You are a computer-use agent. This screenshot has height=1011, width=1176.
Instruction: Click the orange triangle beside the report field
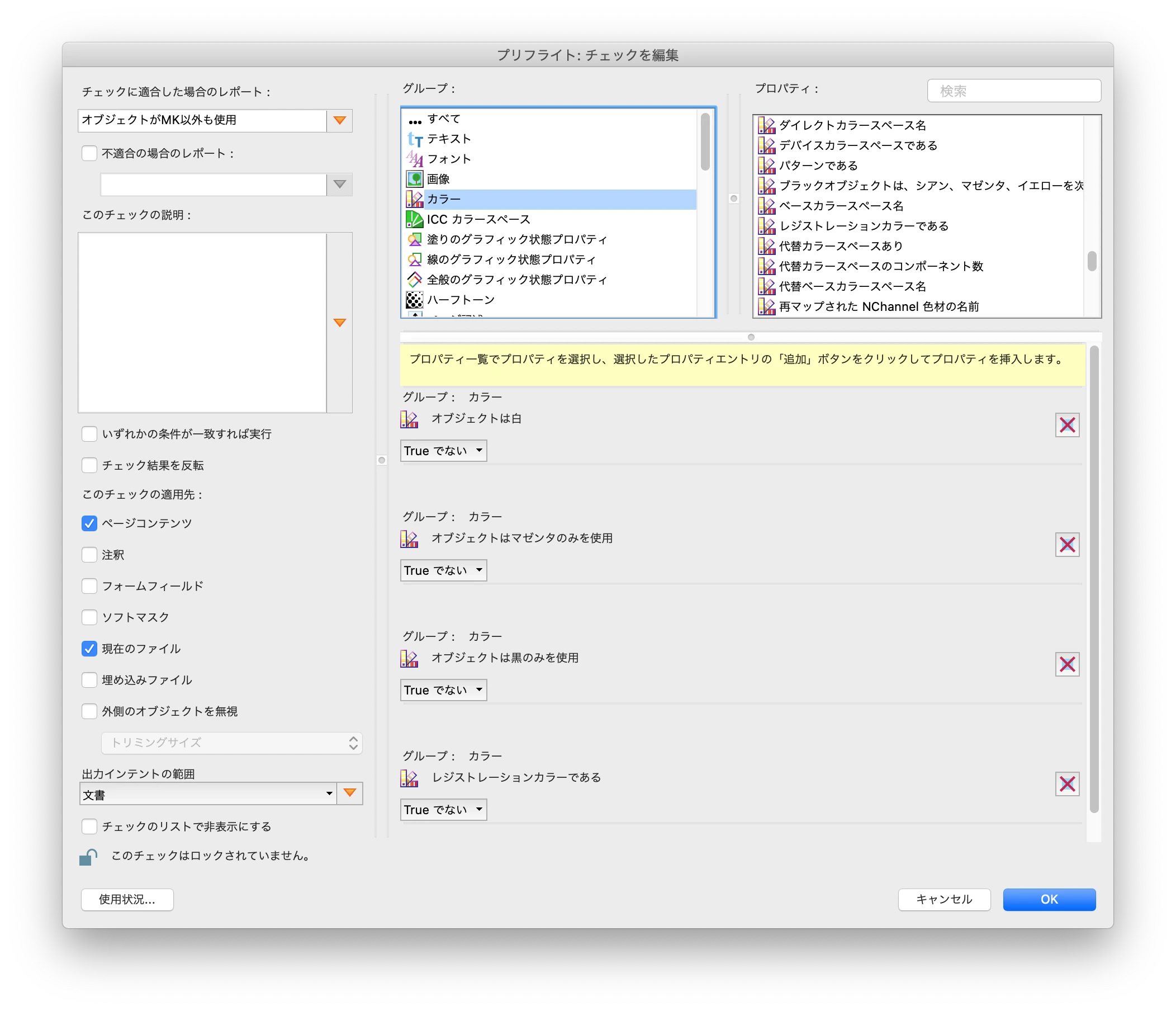point(339,120)
